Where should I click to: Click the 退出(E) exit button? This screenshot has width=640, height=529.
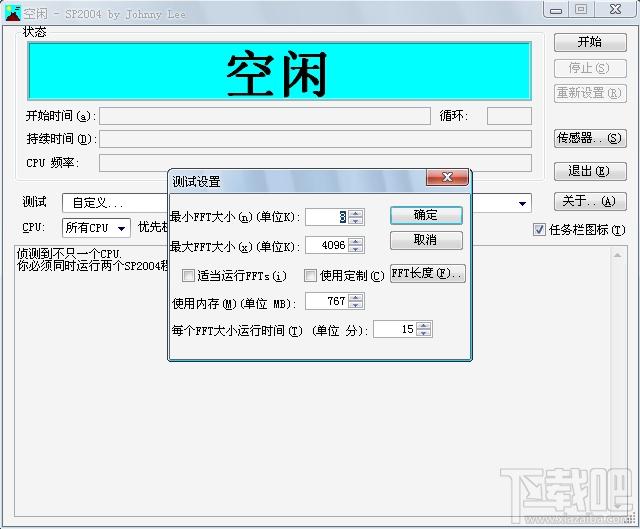590,171
